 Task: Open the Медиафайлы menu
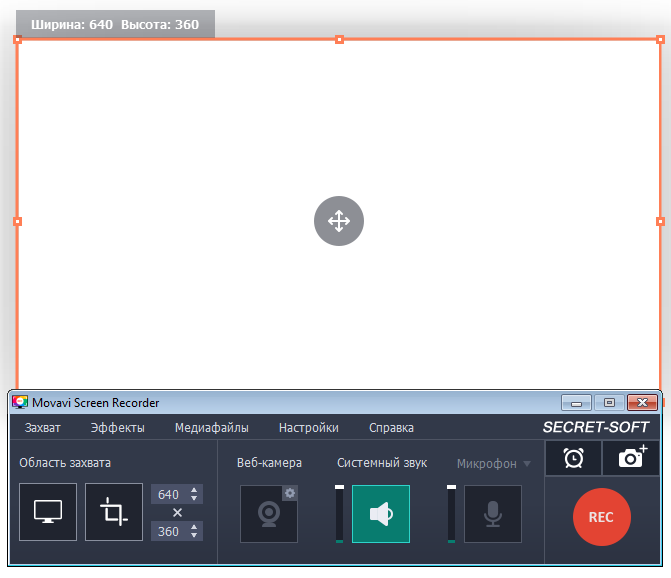pos(211,428)
